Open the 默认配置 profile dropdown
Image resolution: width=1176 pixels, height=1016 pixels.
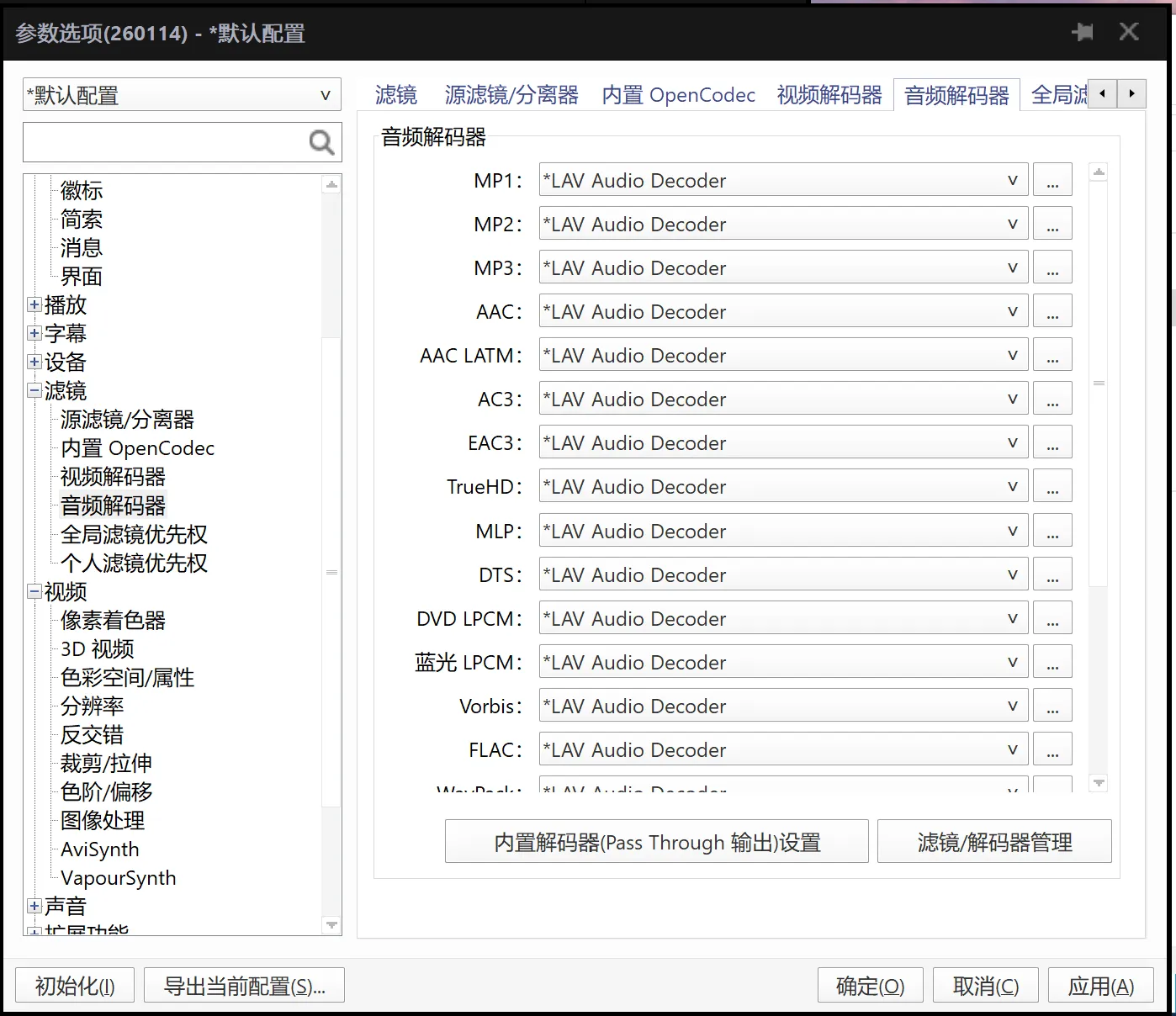[182, 95]
